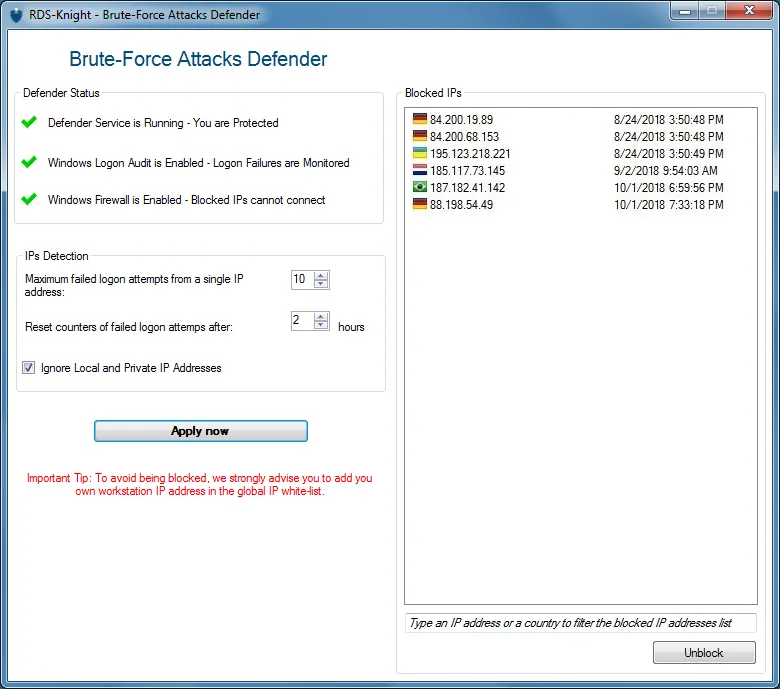This screenshot has width=780, height=689.
Task: Click the Apply now button
Action: pyautogui.click(x=200, y=431)
